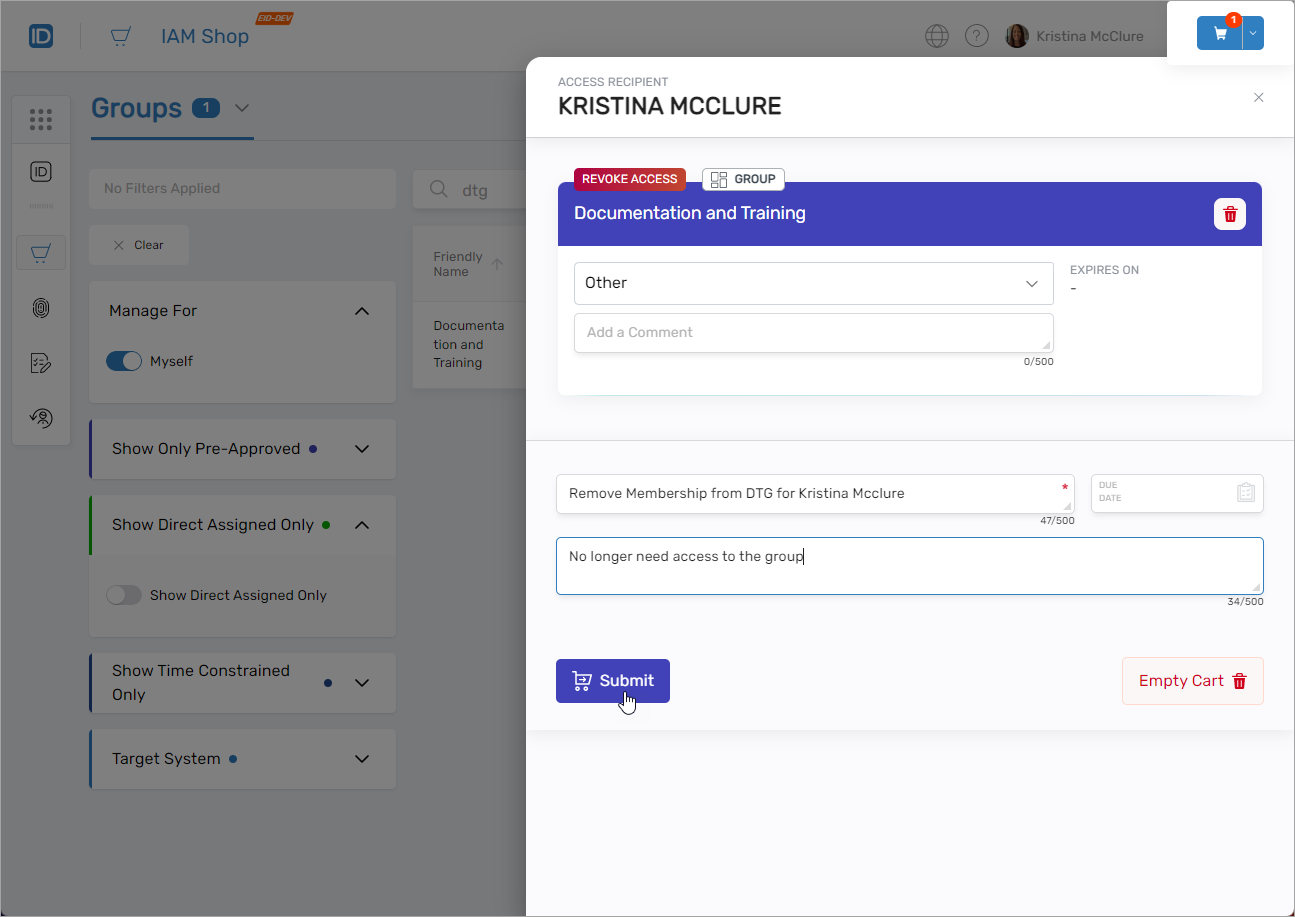Open the Groups heading dropdown
This screenshot has height=917, width=1295.
click(242, 108)
